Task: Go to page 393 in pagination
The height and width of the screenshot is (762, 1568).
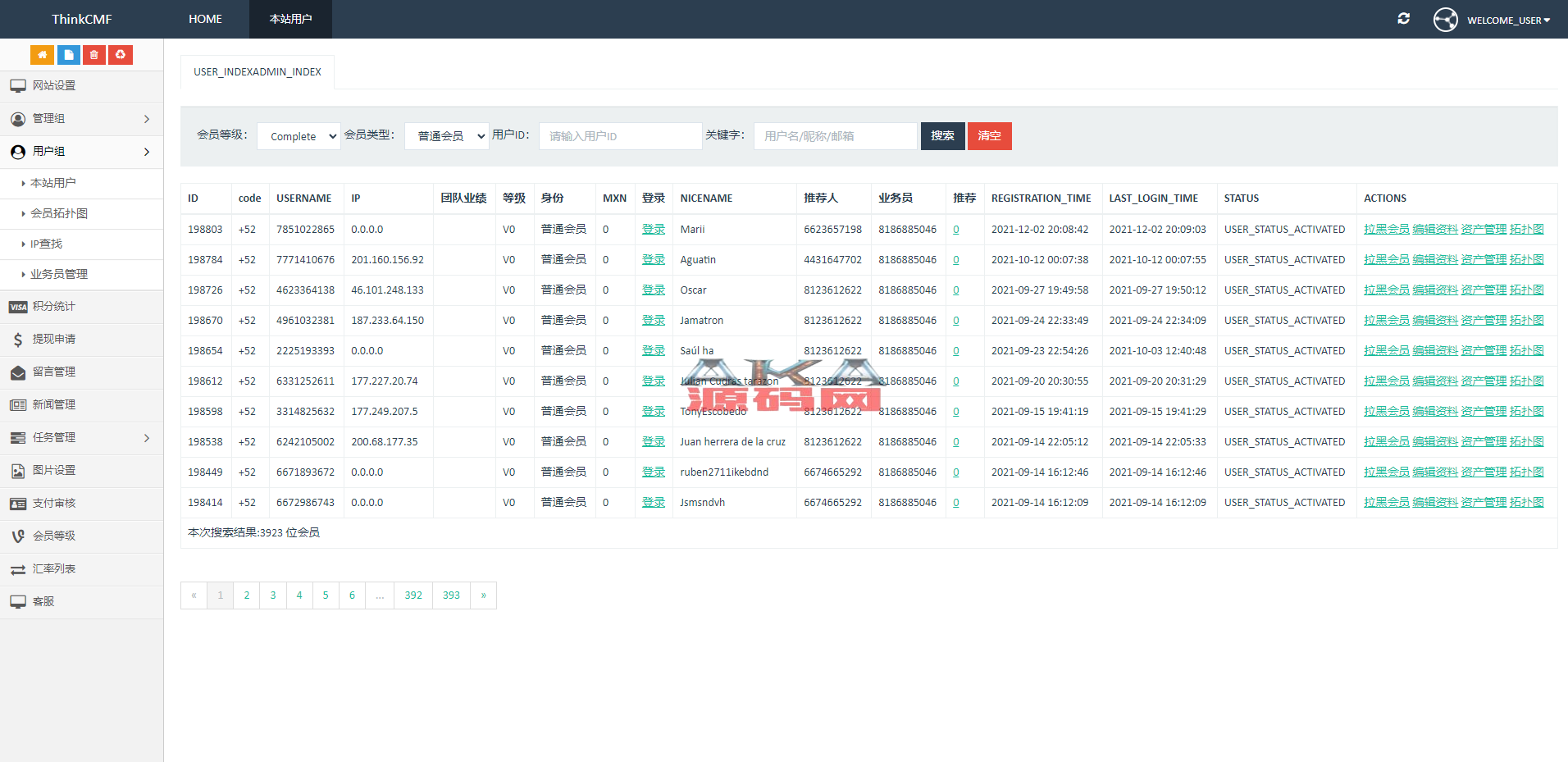Action: pos(451,595)
